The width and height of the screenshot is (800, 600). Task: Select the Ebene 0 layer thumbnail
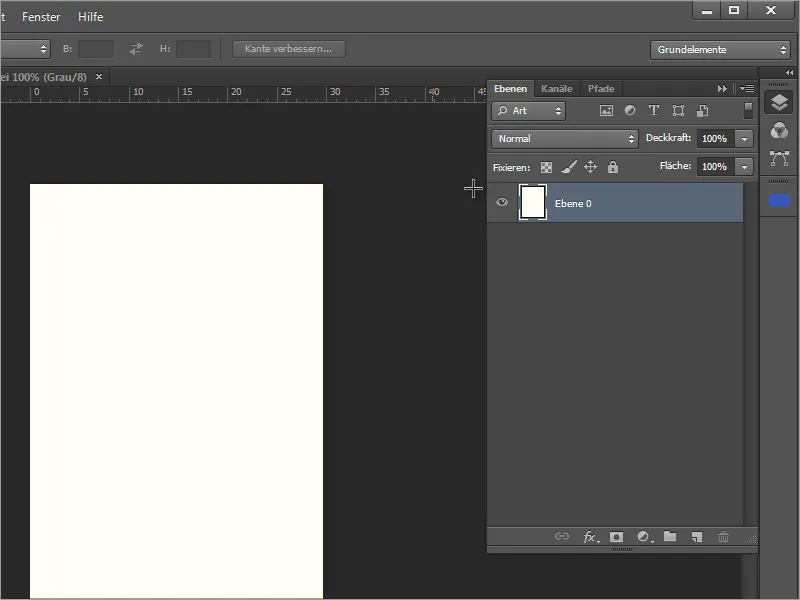pyautogui.click(x=532, y=202)
